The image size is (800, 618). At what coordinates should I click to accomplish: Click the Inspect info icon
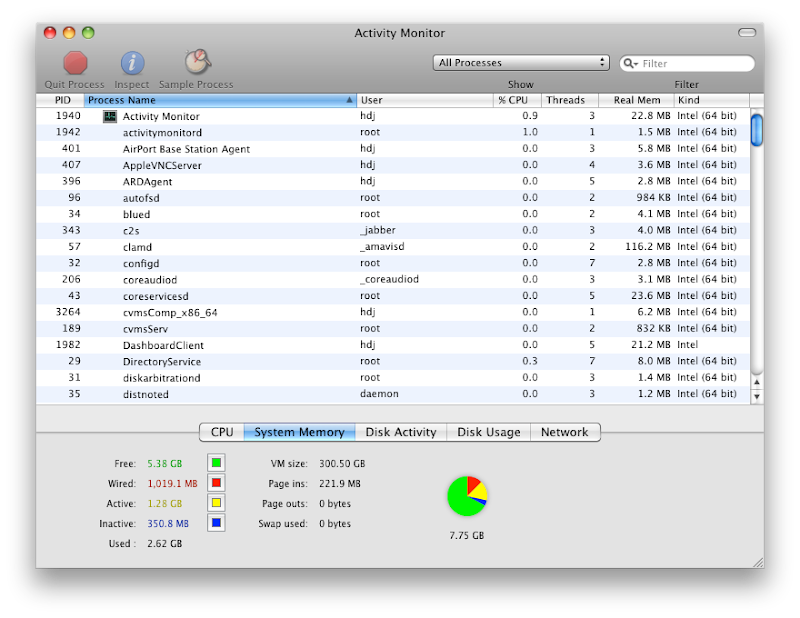132,63
